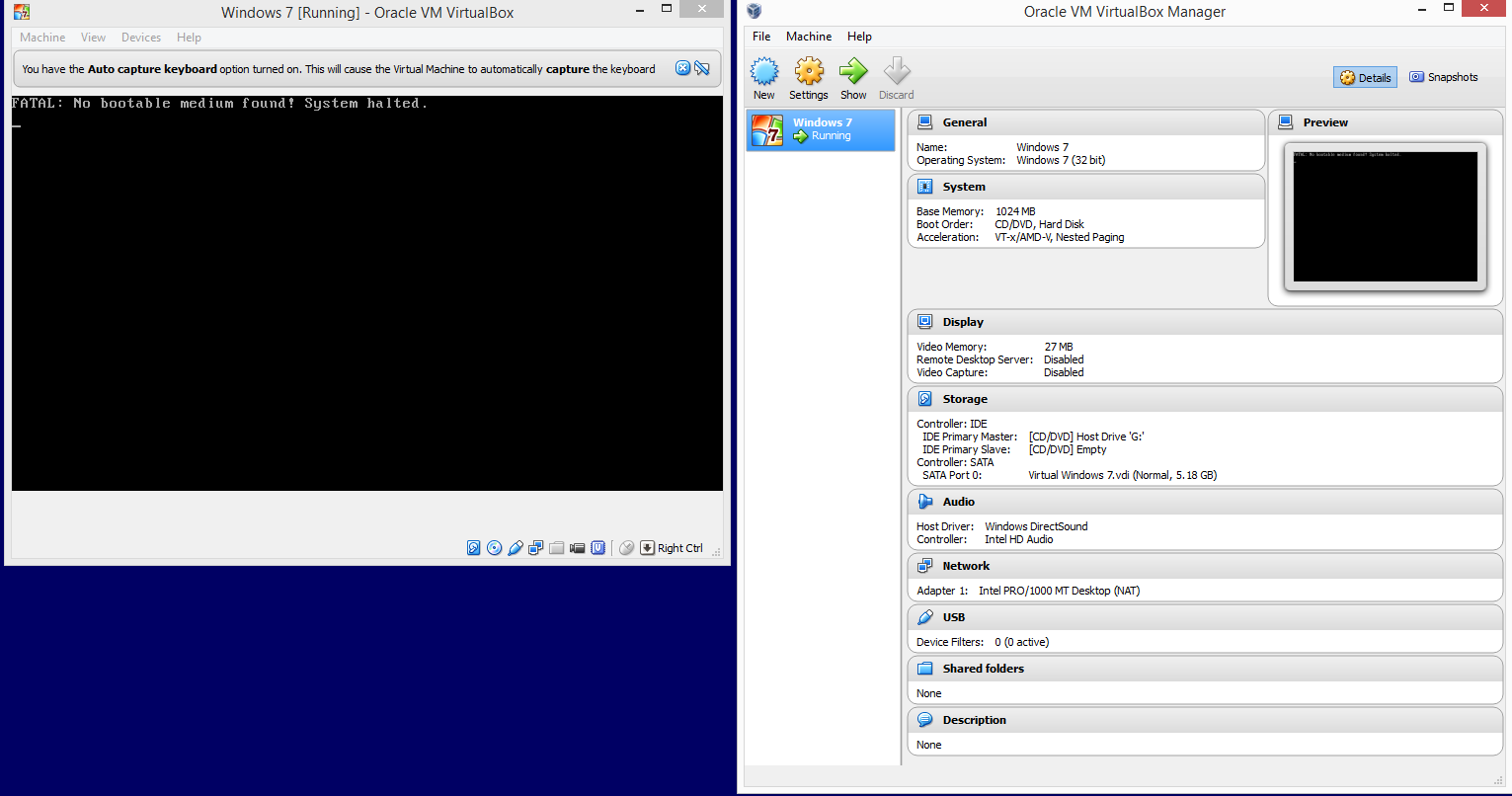
Task: Click the VM window title bar icon
Action: [21, 12]
